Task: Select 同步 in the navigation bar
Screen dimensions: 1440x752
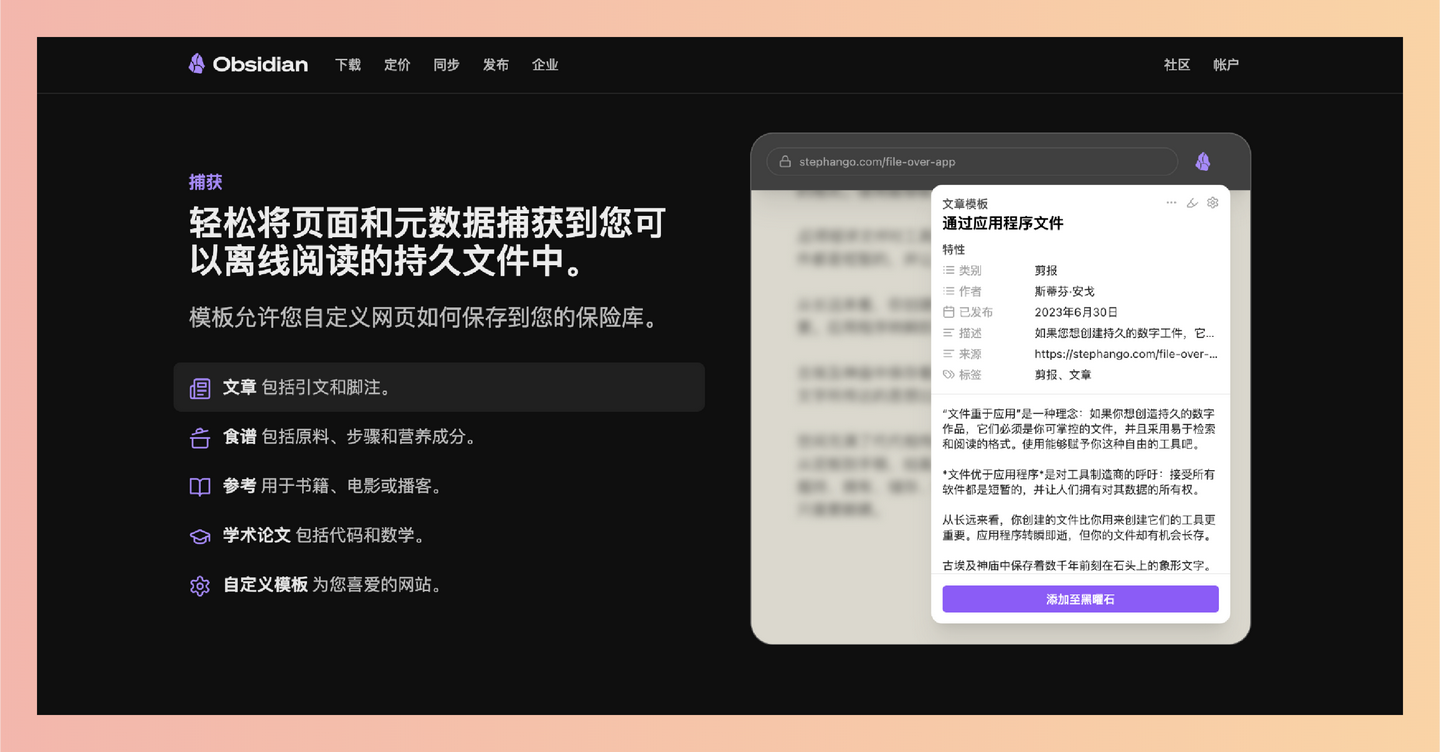Action: (446, 64)
